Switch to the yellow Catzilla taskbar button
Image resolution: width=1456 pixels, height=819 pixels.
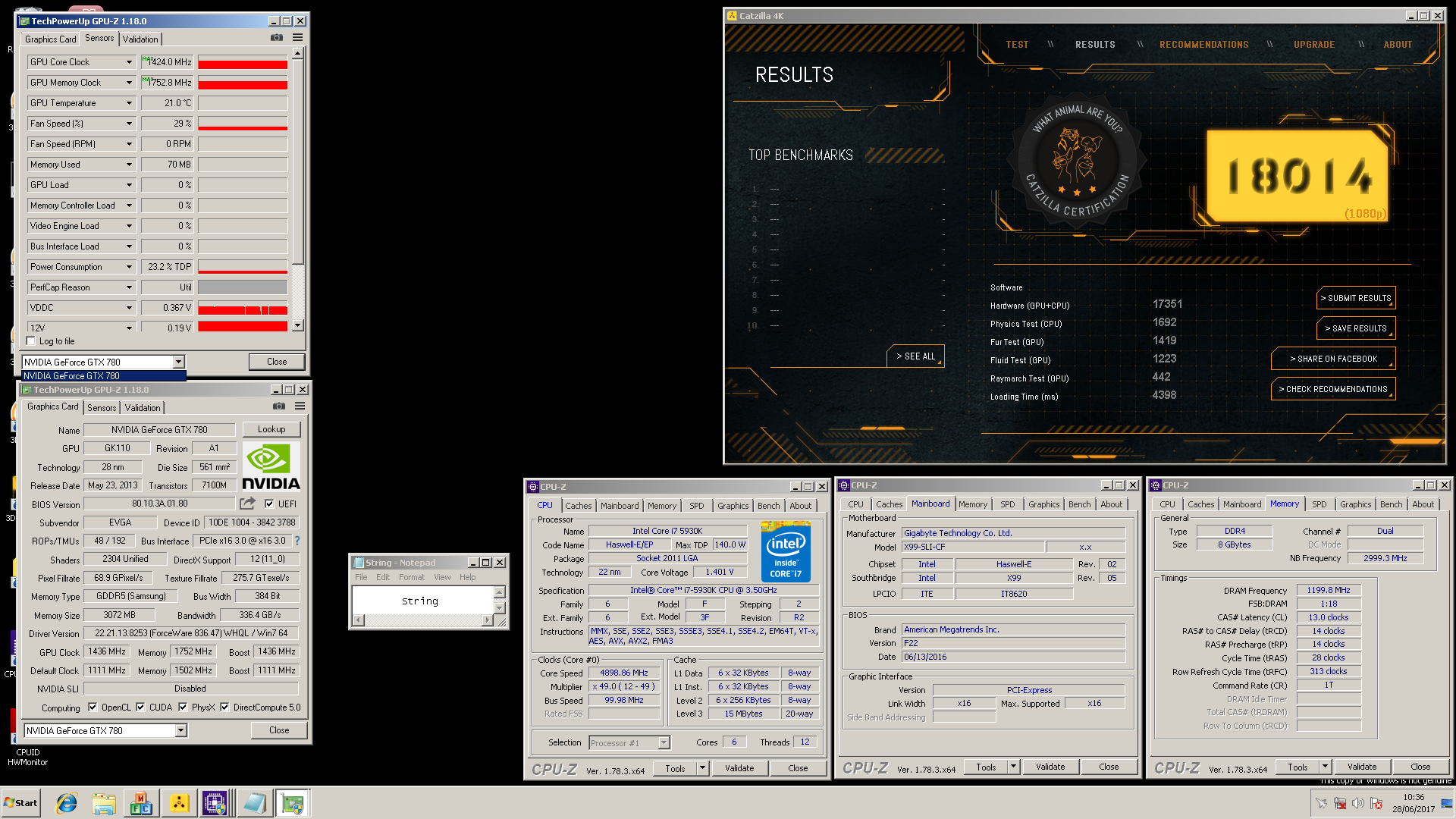(x=179, y=803)
